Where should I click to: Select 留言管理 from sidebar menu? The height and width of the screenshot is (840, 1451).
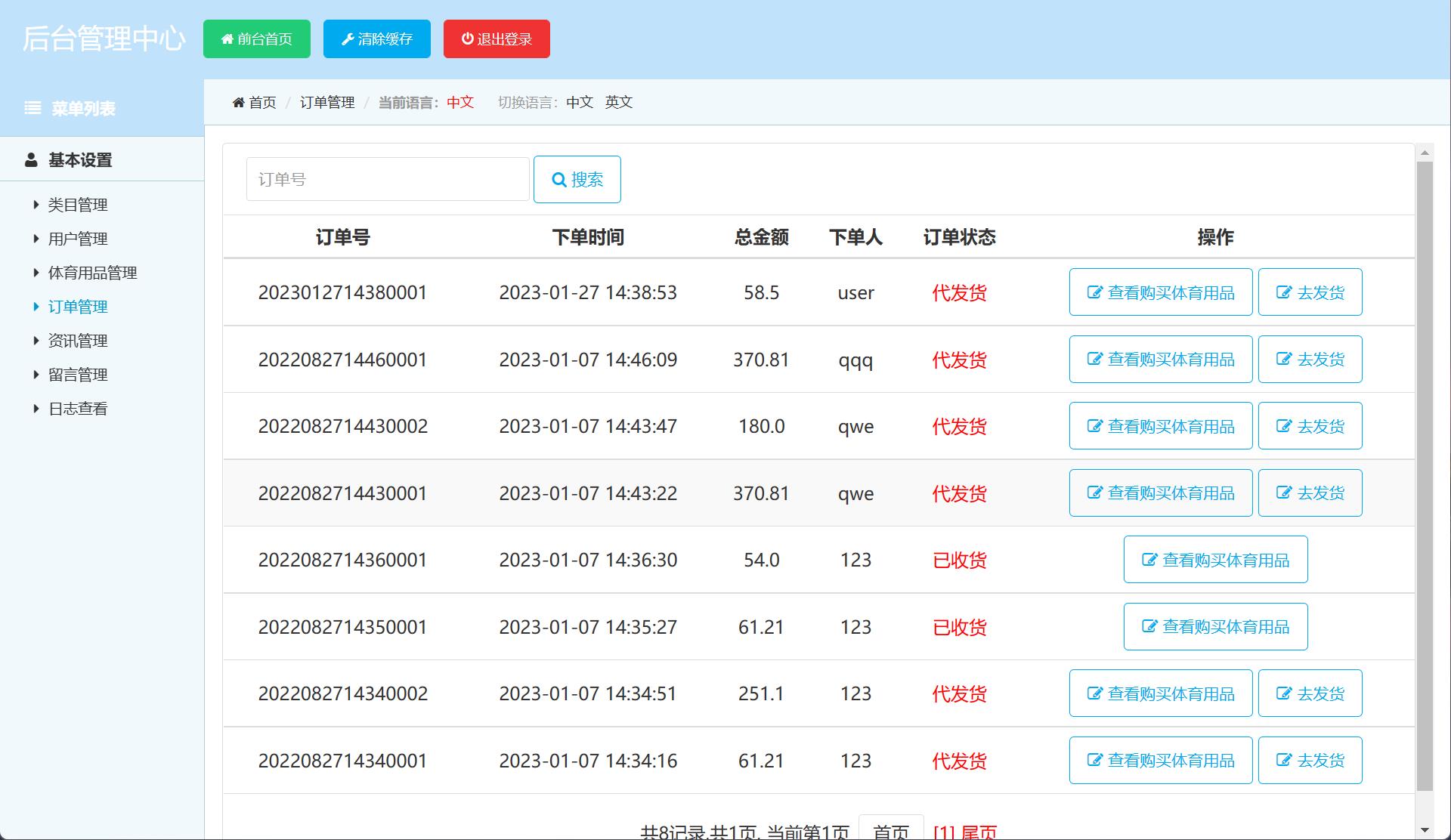click(x=78, y=374)
